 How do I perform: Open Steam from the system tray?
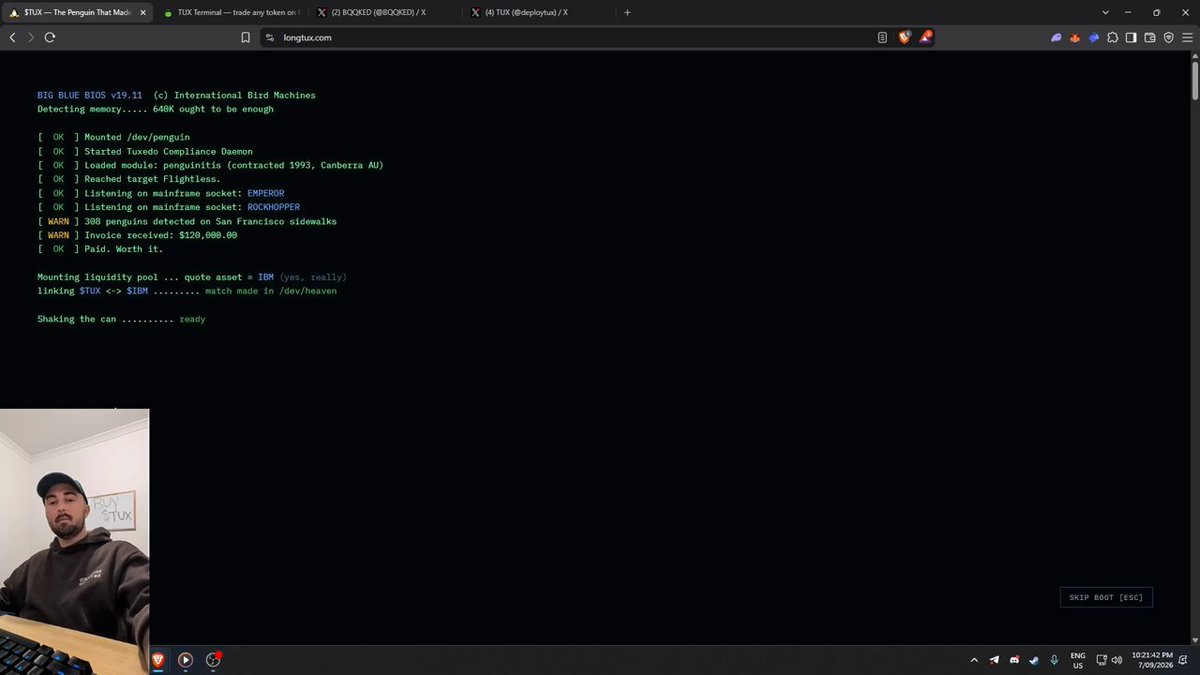click(x=1034, y=660)
